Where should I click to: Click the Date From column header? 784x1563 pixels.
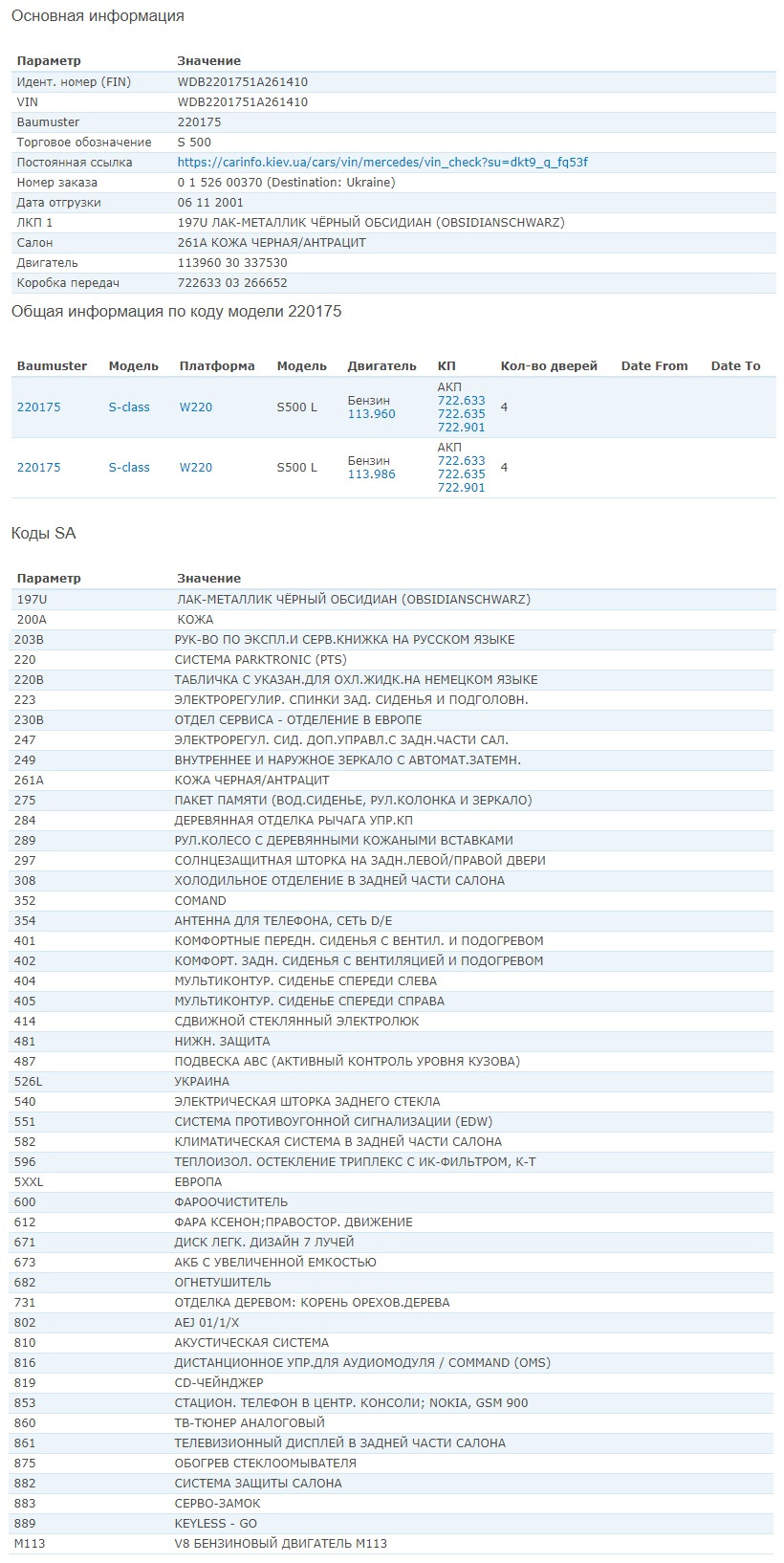(654, 366)
